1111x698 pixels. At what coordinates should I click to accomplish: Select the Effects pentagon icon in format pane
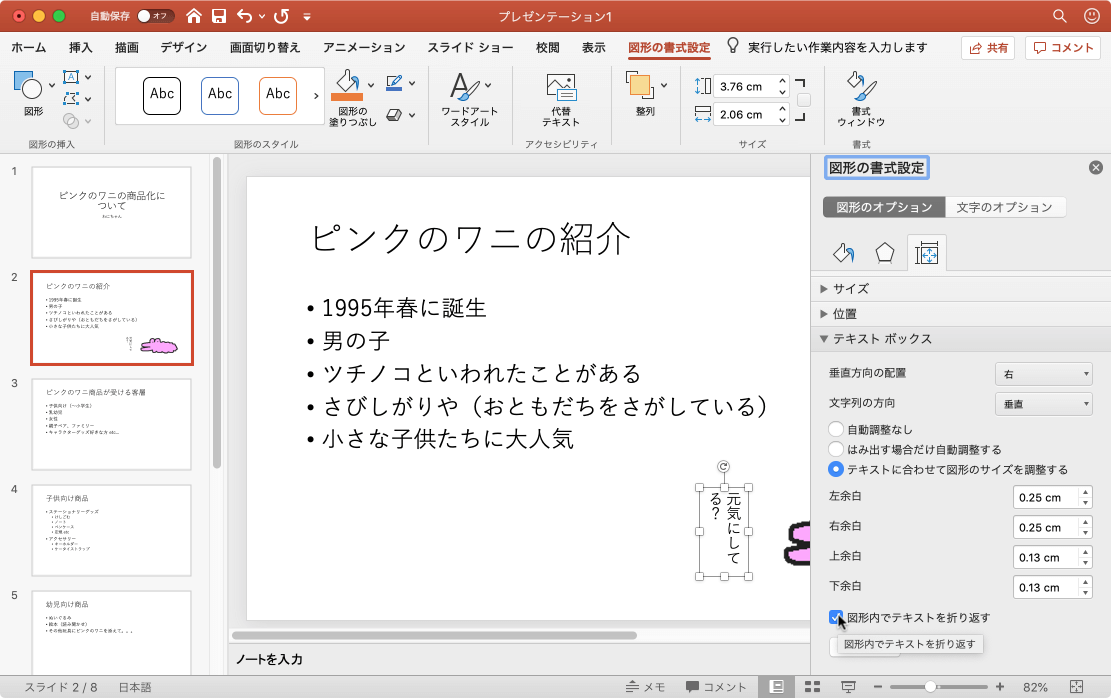pos(885,253)
